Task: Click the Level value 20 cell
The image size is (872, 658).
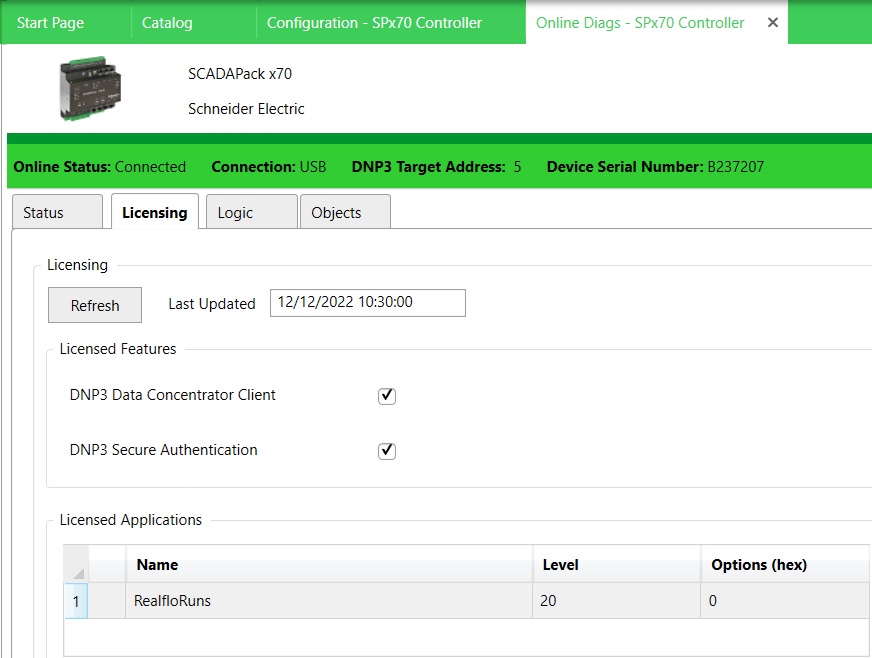Action: [616, 601]
